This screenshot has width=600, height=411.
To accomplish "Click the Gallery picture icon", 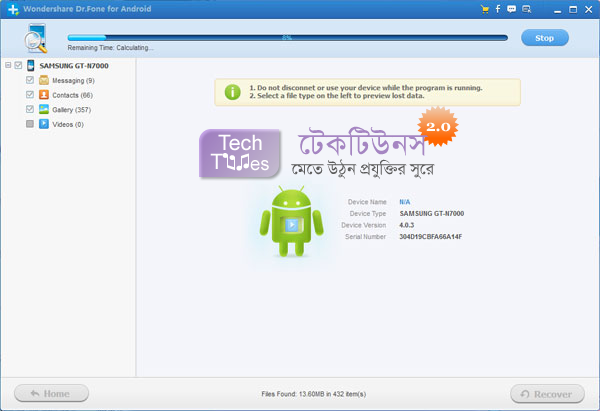I will pos(44,109).
